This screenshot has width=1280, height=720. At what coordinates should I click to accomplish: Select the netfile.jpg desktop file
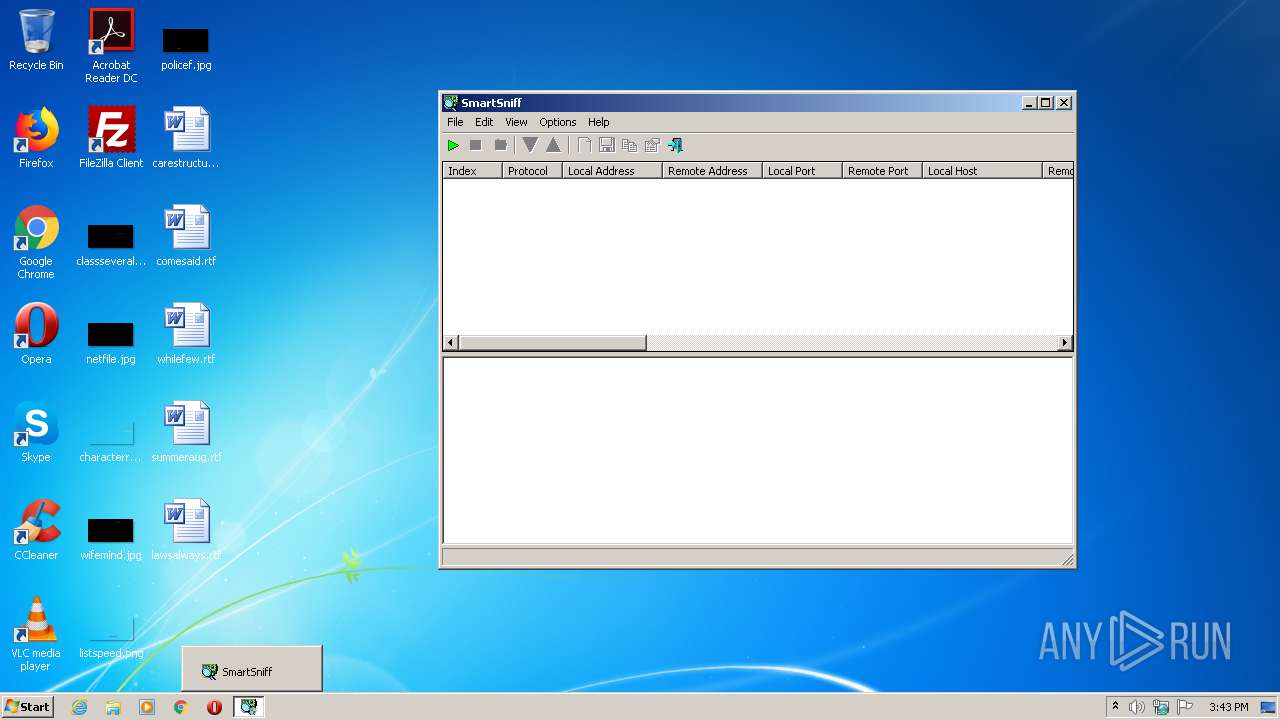[111, 342]
